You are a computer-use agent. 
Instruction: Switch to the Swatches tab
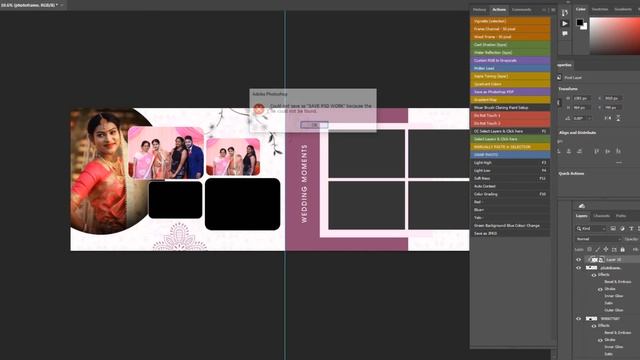600,9
